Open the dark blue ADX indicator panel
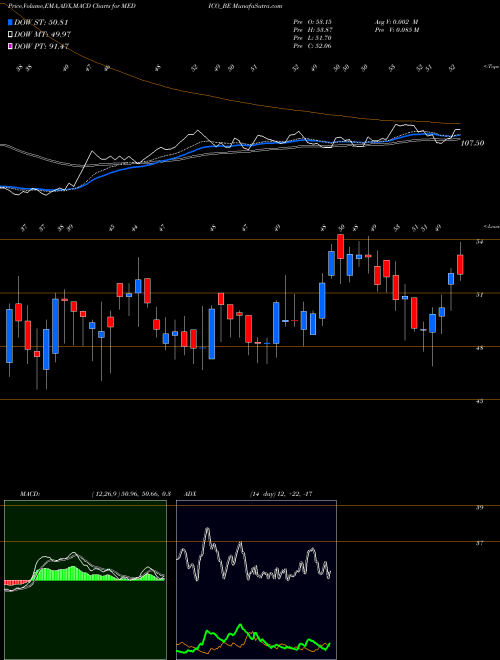The width and height of the screenshot is (500, 660). (x=256, y=580)
